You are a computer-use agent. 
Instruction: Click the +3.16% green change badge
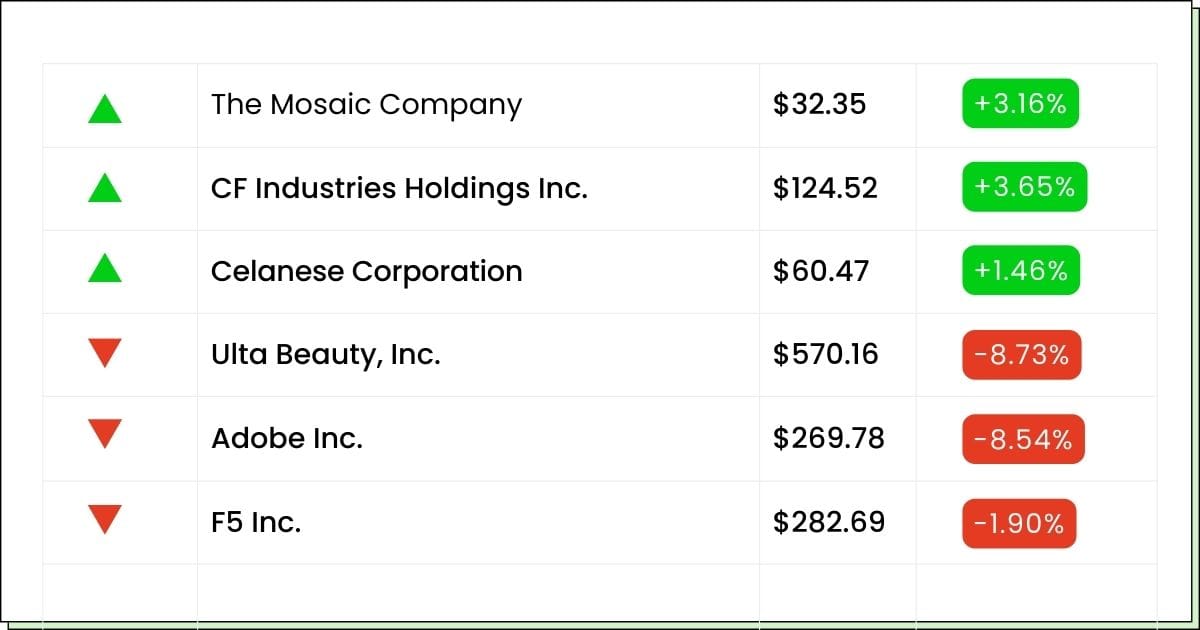[1020, 104]
